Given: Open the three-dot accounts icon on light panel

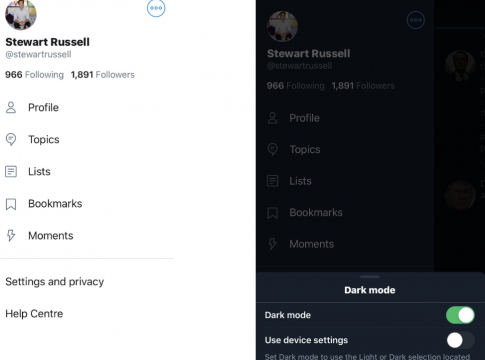Looking at the screenshot, I should (x=156, y=8).
